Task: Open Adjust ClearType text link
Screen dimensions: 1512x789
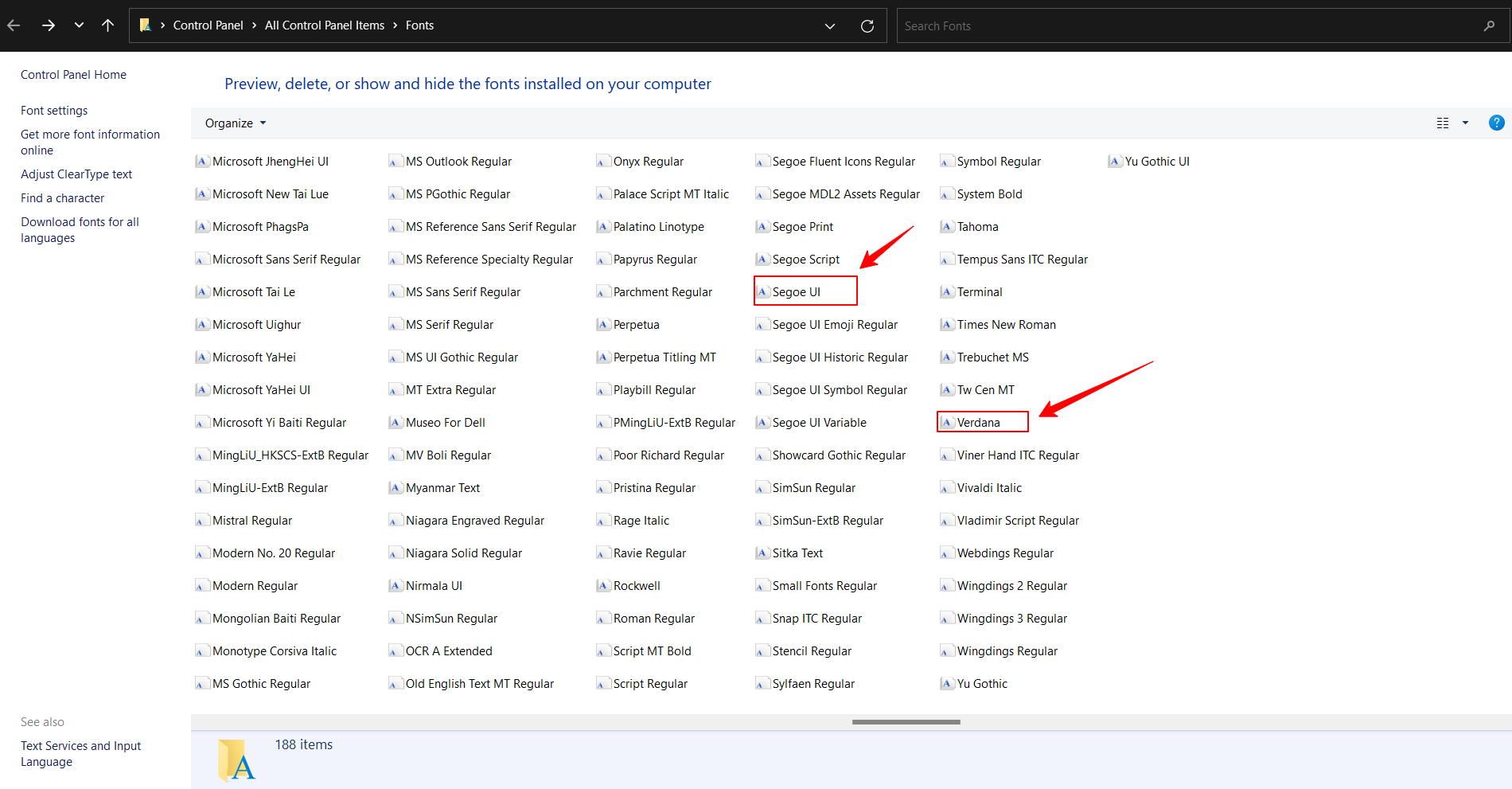Action: click(x=76, y=174)
